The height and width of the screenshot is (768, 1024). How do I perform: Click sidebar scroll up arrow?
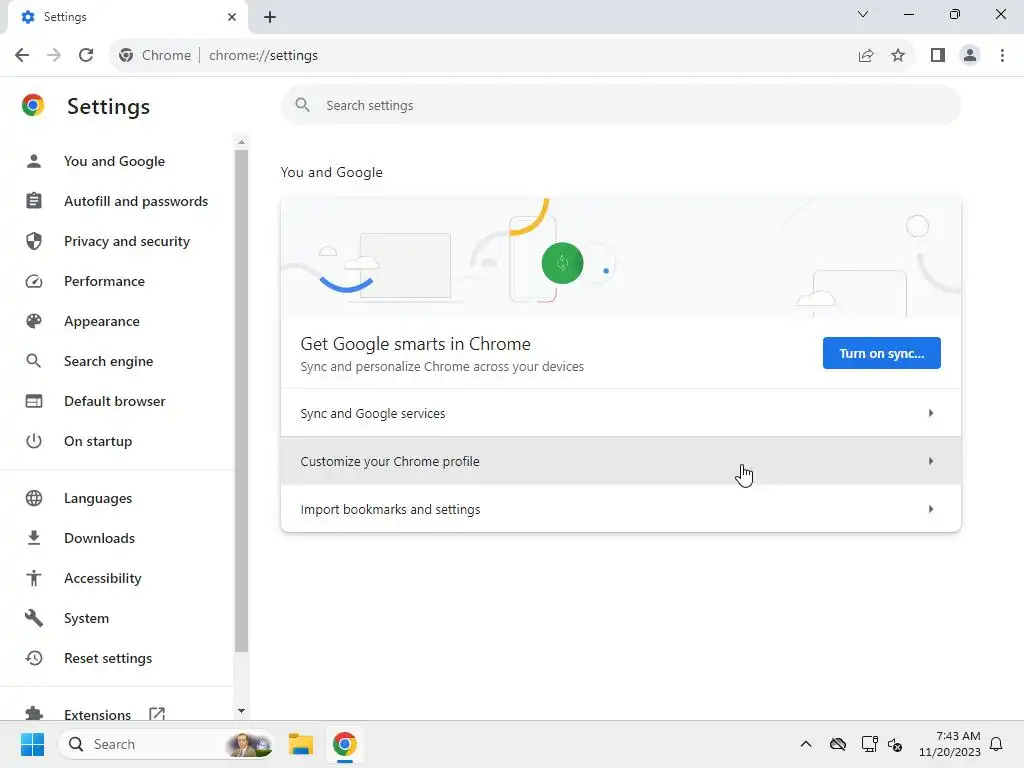[242, 142]
